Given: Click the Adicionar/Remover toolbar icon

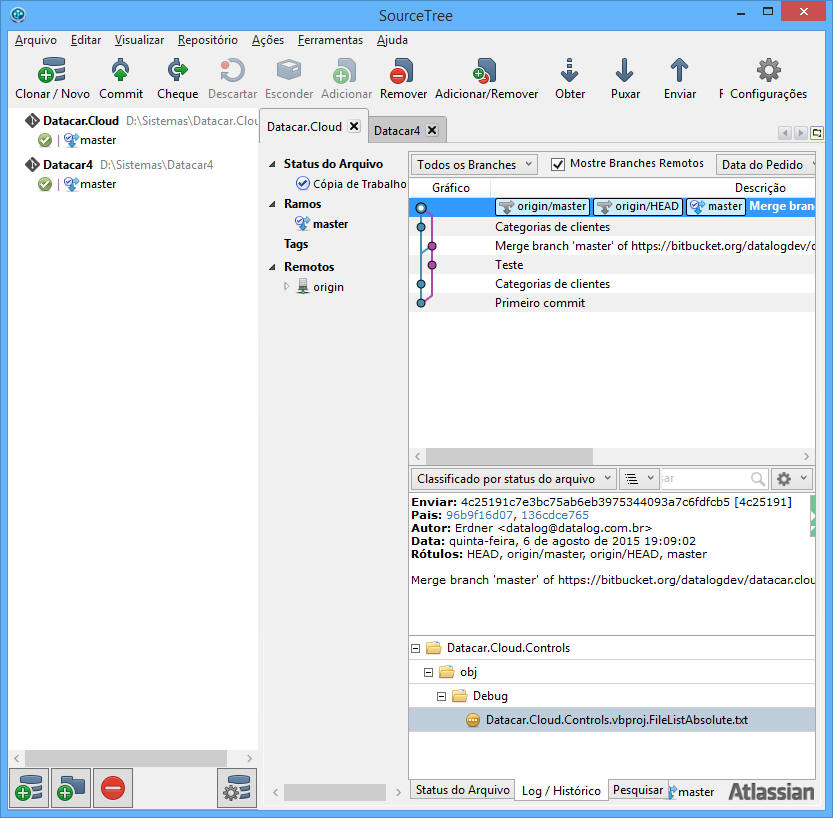Looking at the screenshot, I should 485,71.
